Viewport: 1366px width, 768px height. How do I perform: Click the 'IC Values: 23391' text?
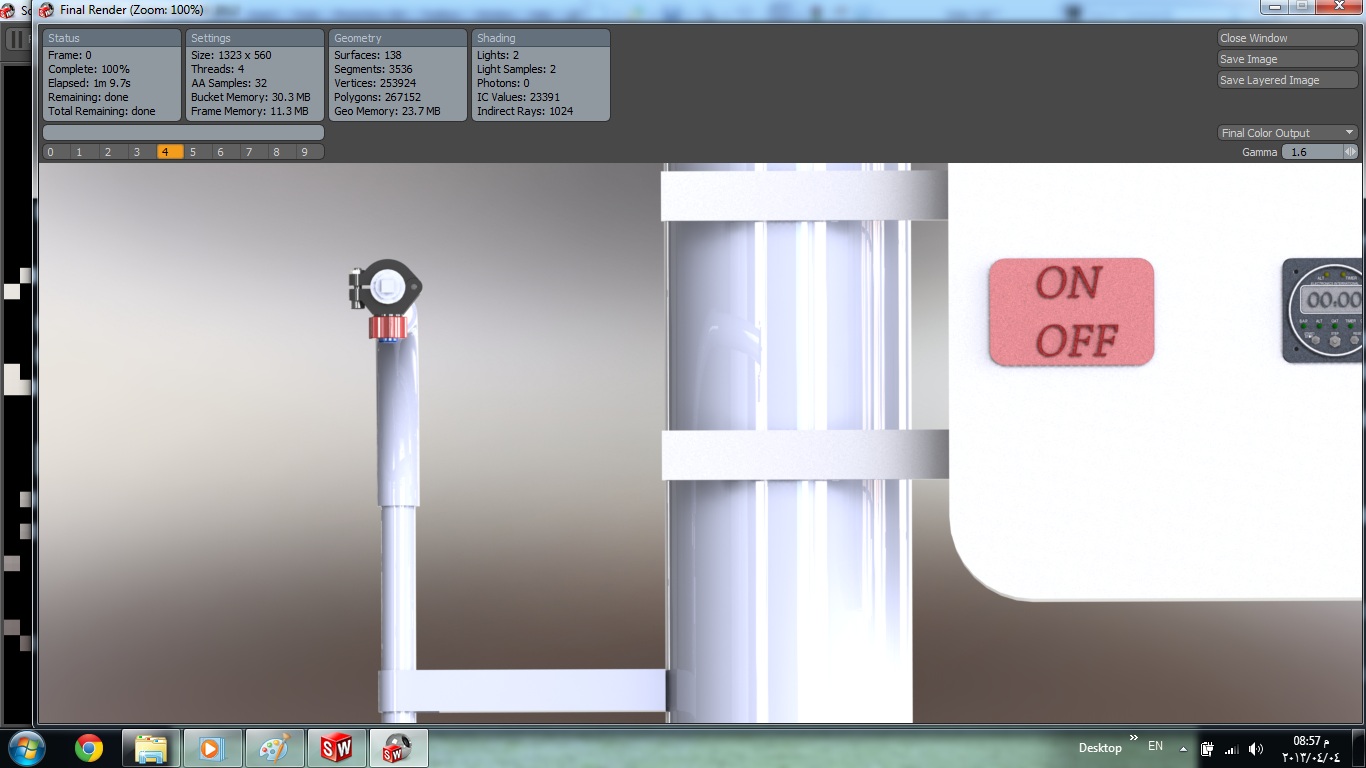[x=518, y=97]
